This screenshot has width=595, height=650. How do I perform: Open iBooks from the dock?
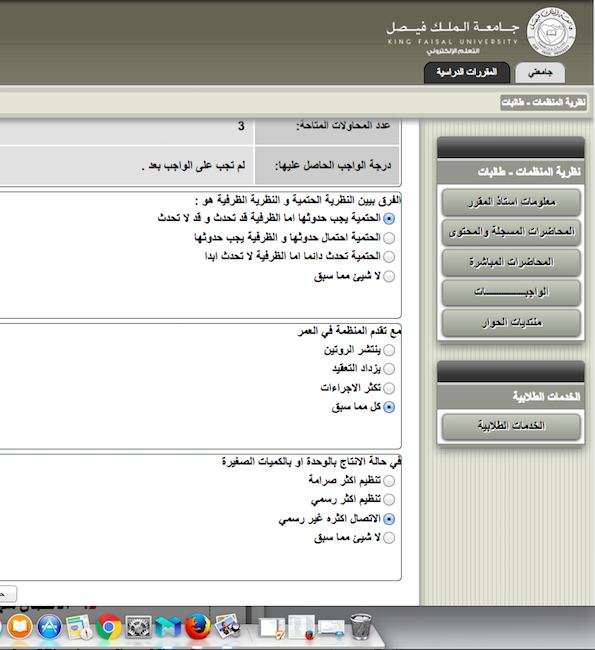tap(19, 626)
